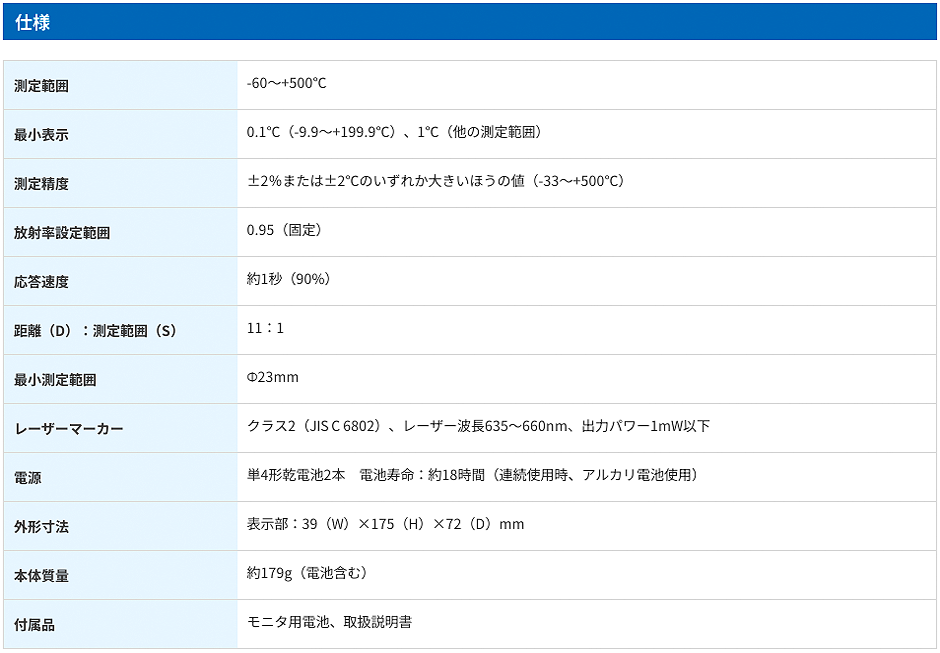Click the 付属品 row label
Image resolution: width=940 pixels, height=653 pixels.
[34, 625]
